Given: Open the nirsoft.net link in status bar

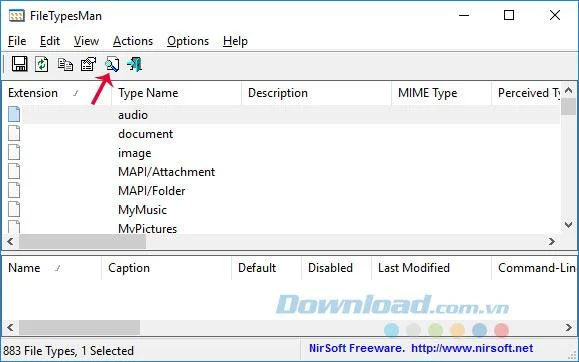Looking at the screenshot, I should click(472, 348).
